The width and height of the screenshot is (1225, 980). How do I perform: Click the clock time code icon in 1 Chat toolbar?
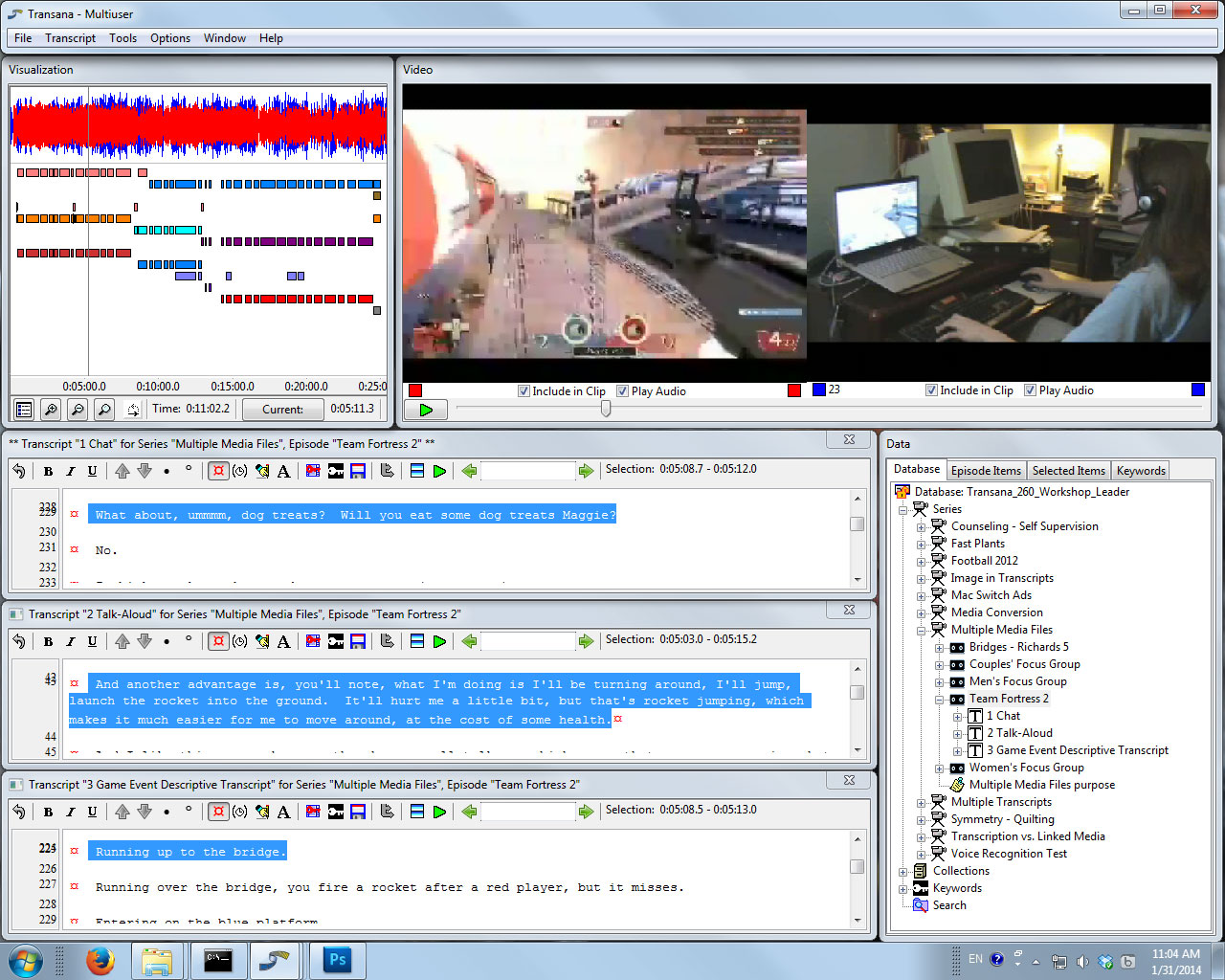click(x=240, y=471)
